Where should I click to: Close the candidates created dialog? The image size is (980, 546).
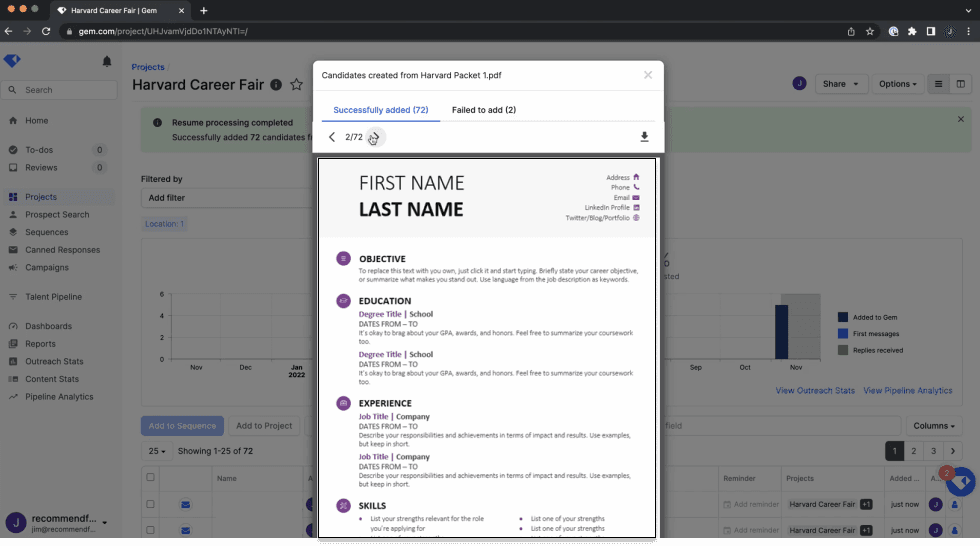click(648, 75)
